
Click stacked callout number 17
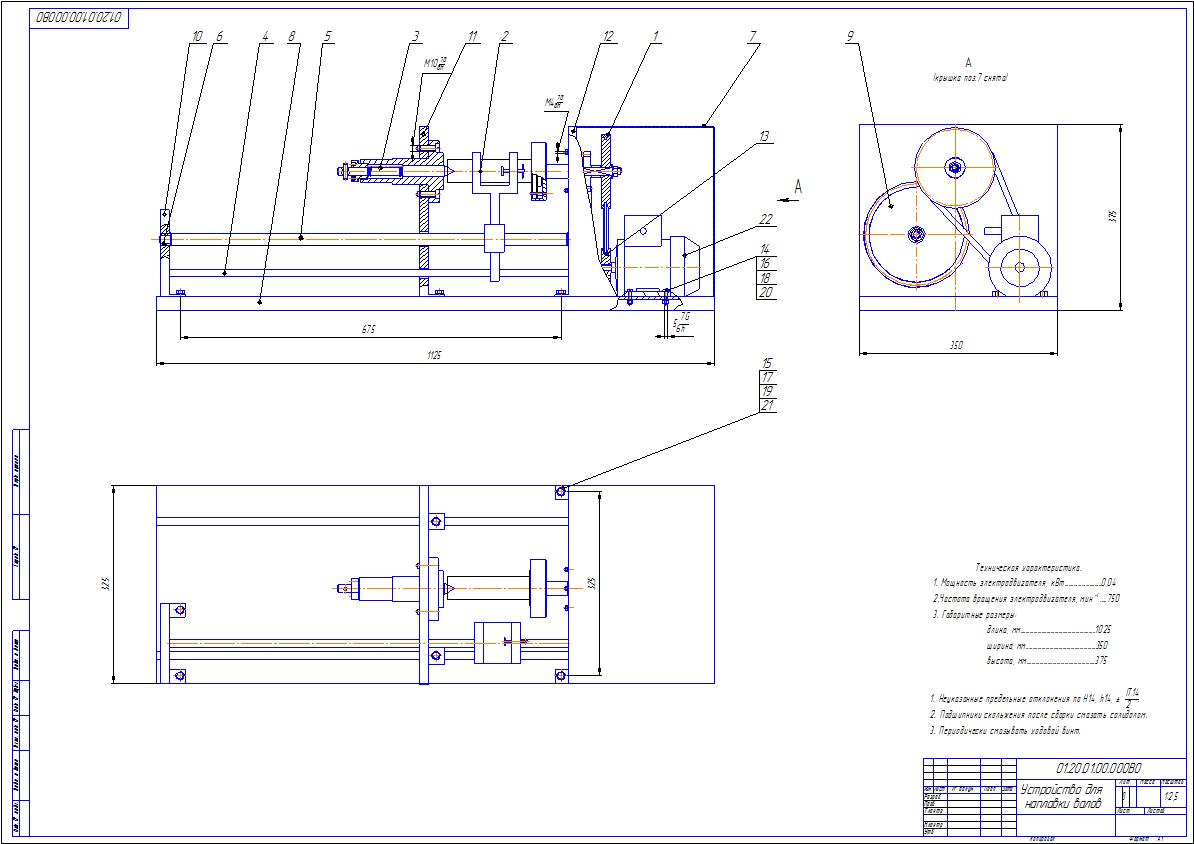(x=768, y=377)
